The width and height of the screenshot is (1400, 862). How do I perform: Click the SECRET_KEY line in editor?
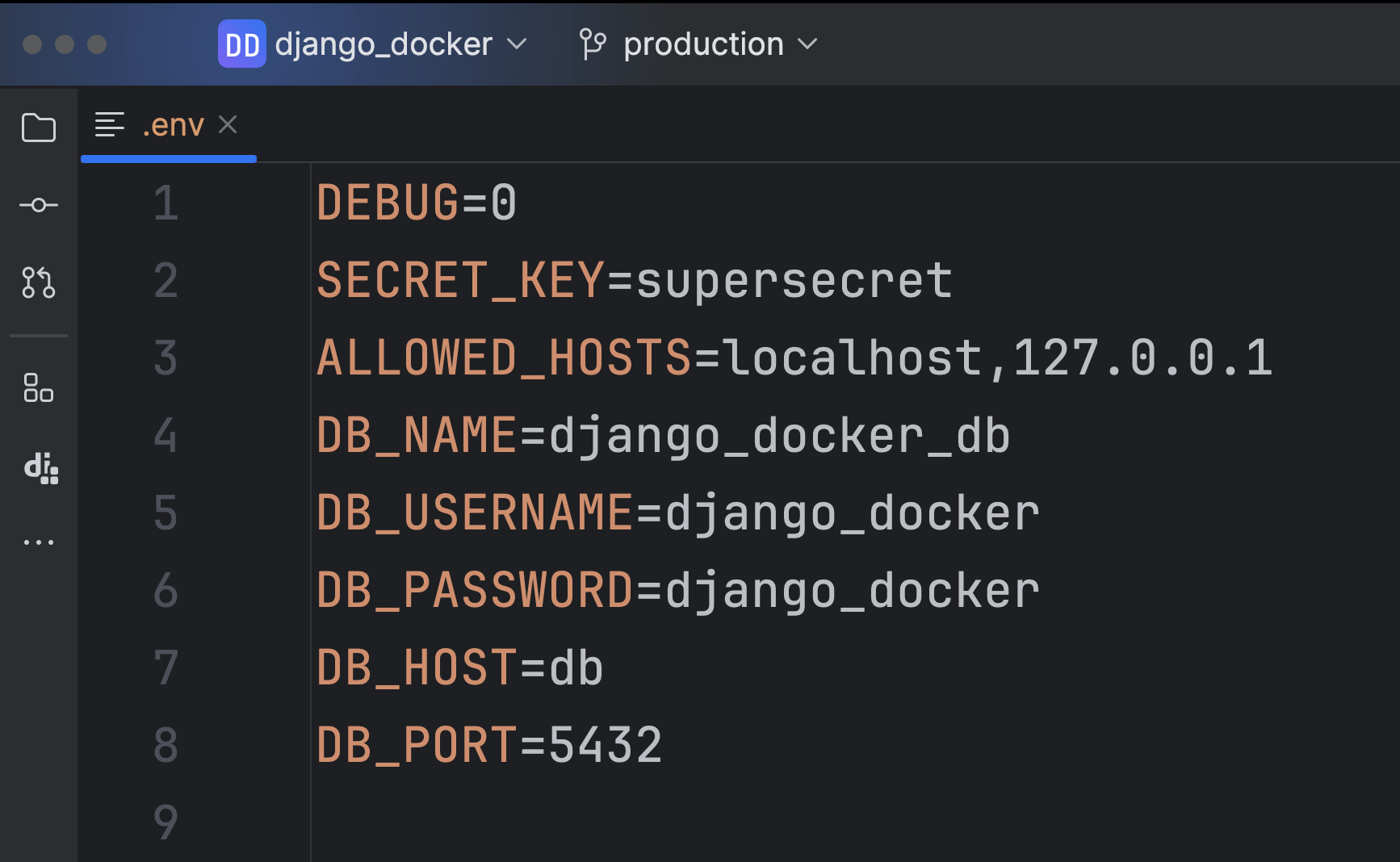[x=635, y=280]
